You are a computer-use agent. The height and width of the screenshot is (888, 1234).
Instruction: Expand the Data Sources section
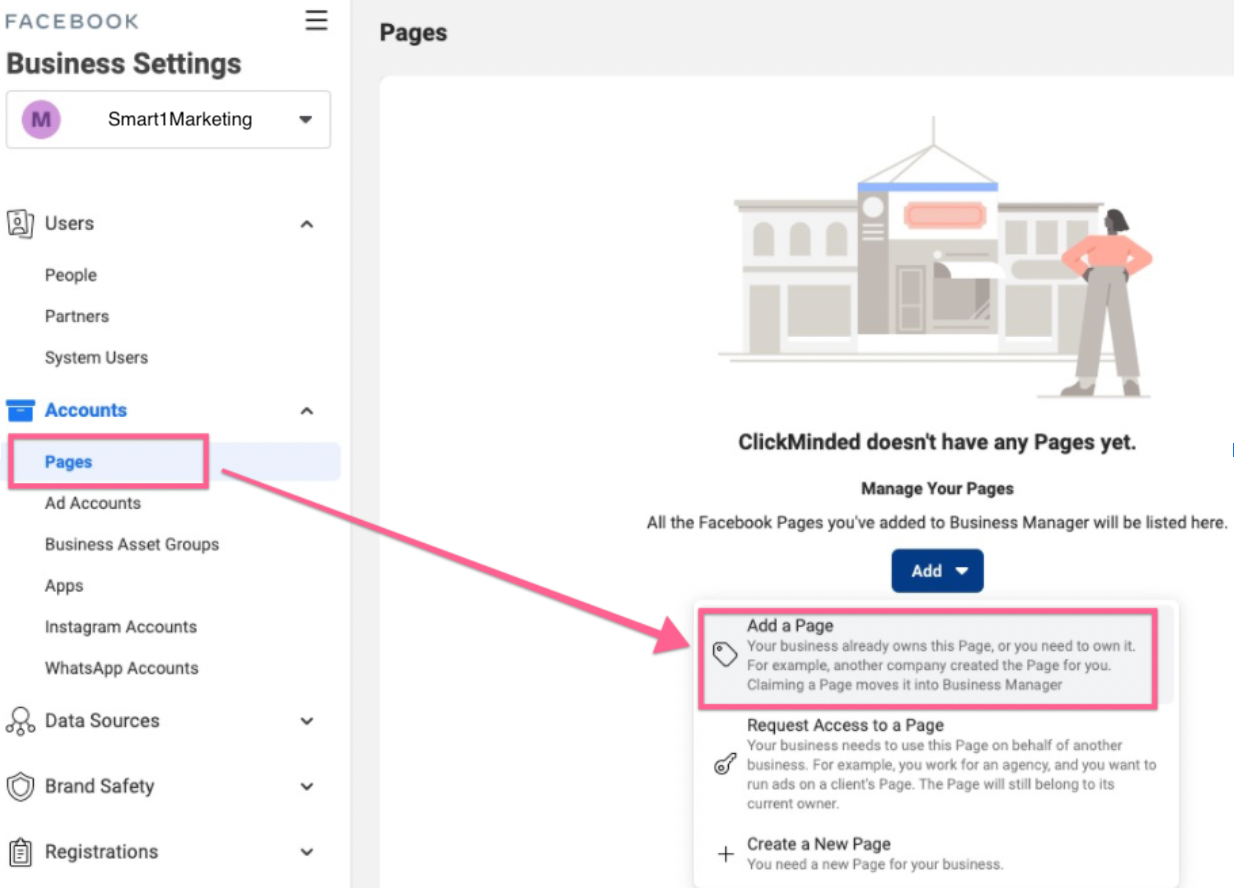point(307,721)
